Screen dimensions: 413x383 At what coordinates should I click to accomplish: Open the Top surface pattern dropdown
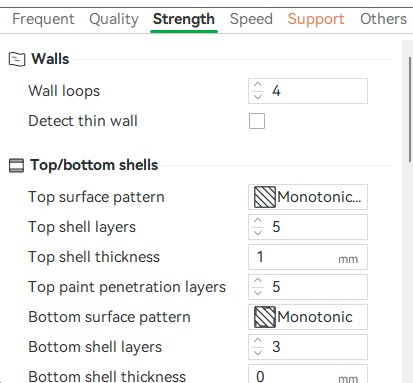point(308,197)
